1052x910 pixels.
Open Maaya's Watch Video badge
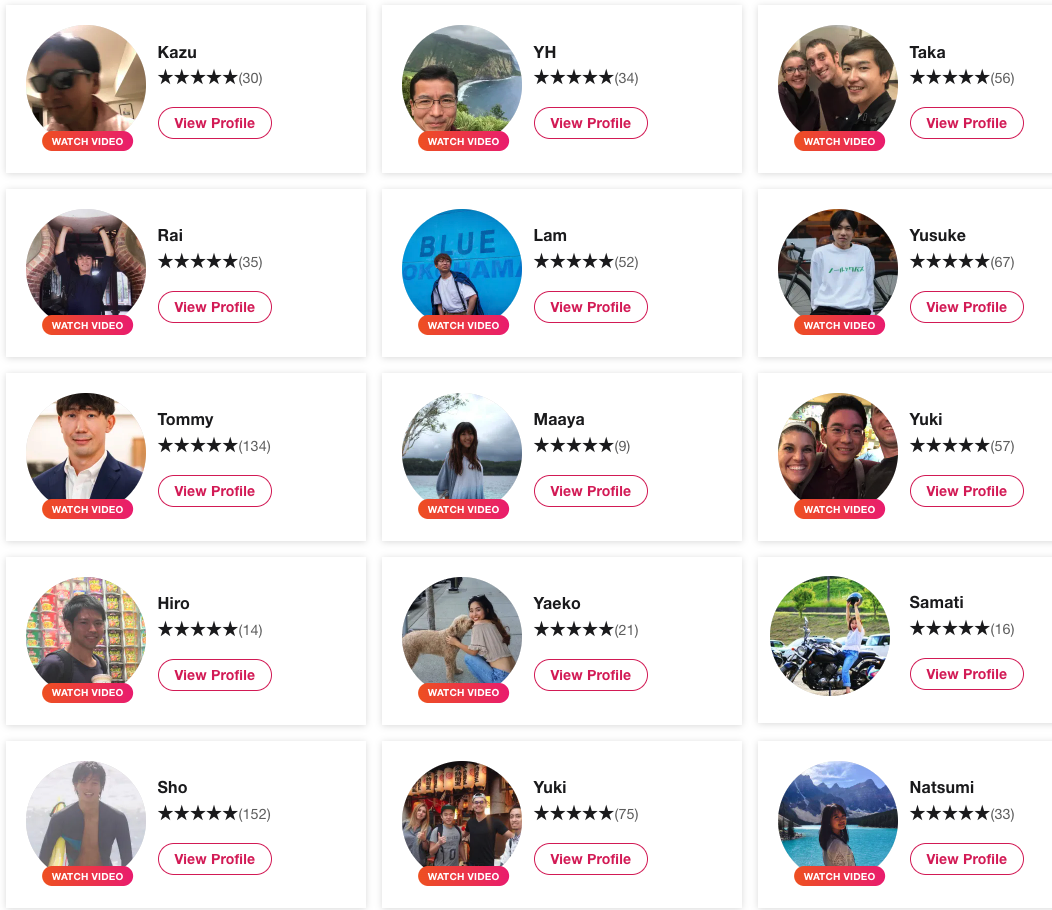pyautogui.click(x=463, y=509)
